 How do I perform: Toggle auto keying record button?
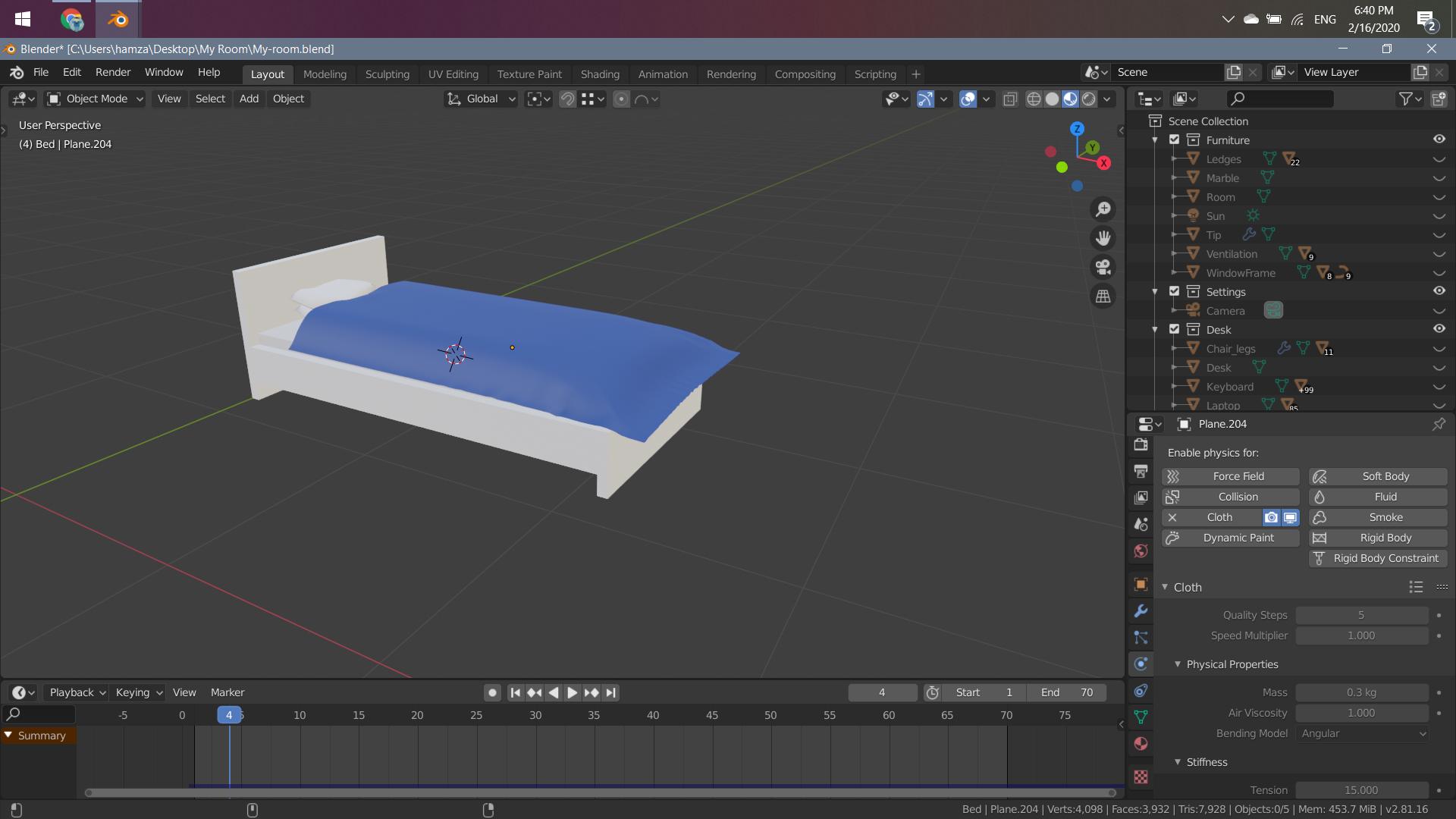492,692
